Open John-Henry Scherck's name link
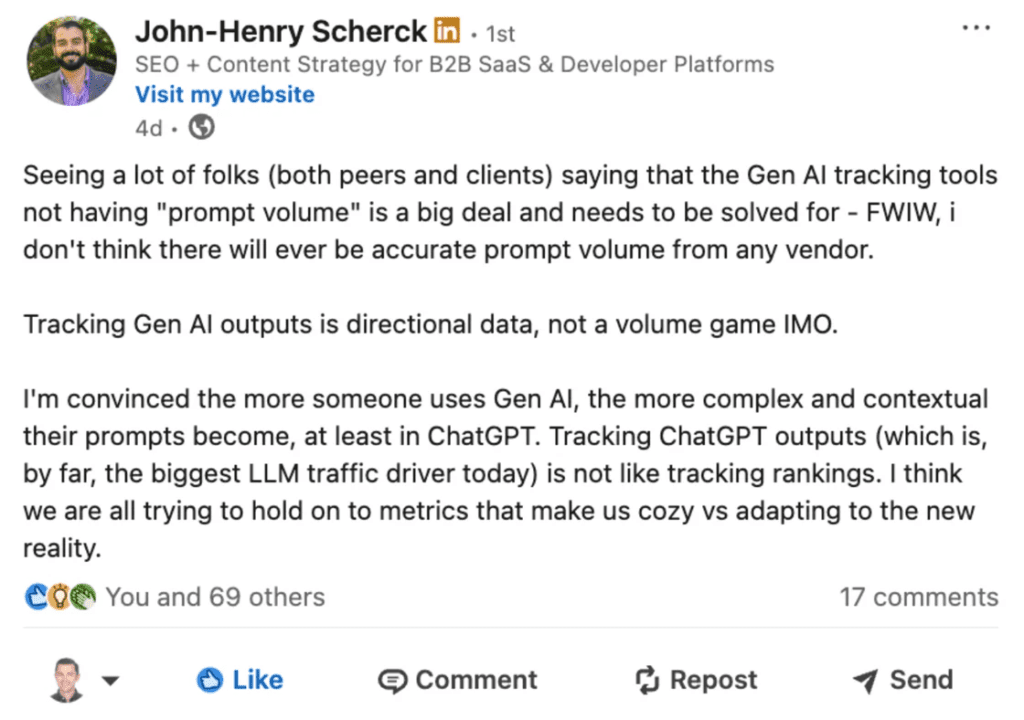1024x720 pixels. pyautogui.click(x=281, y=31)
